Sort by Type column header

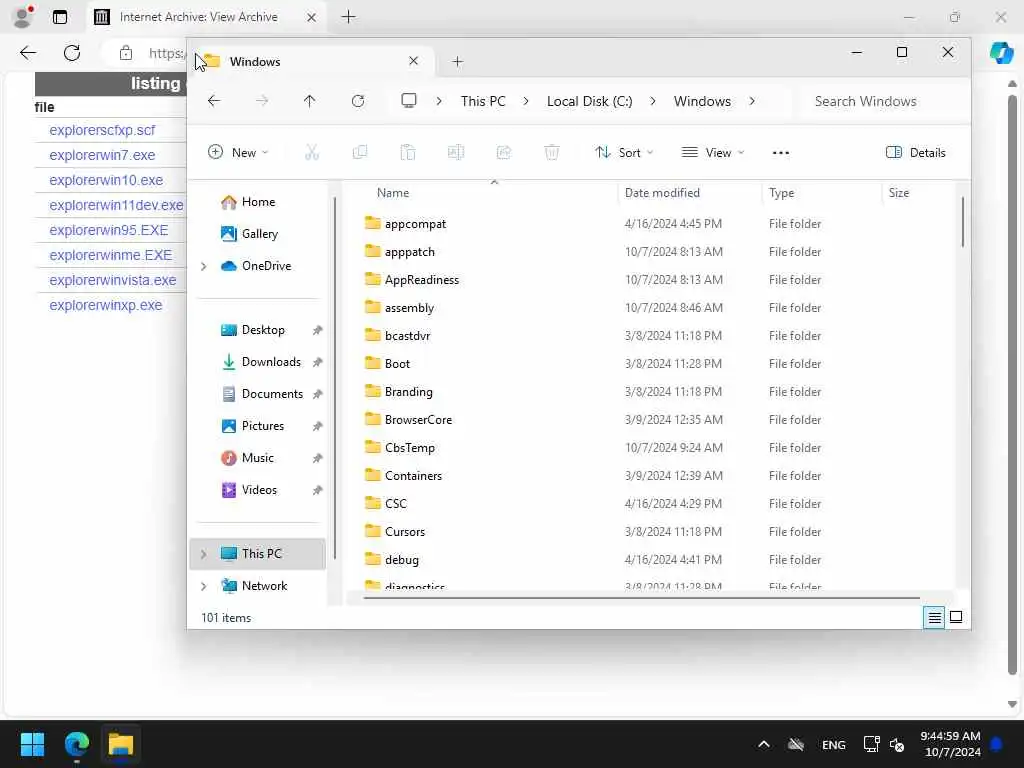781,193
